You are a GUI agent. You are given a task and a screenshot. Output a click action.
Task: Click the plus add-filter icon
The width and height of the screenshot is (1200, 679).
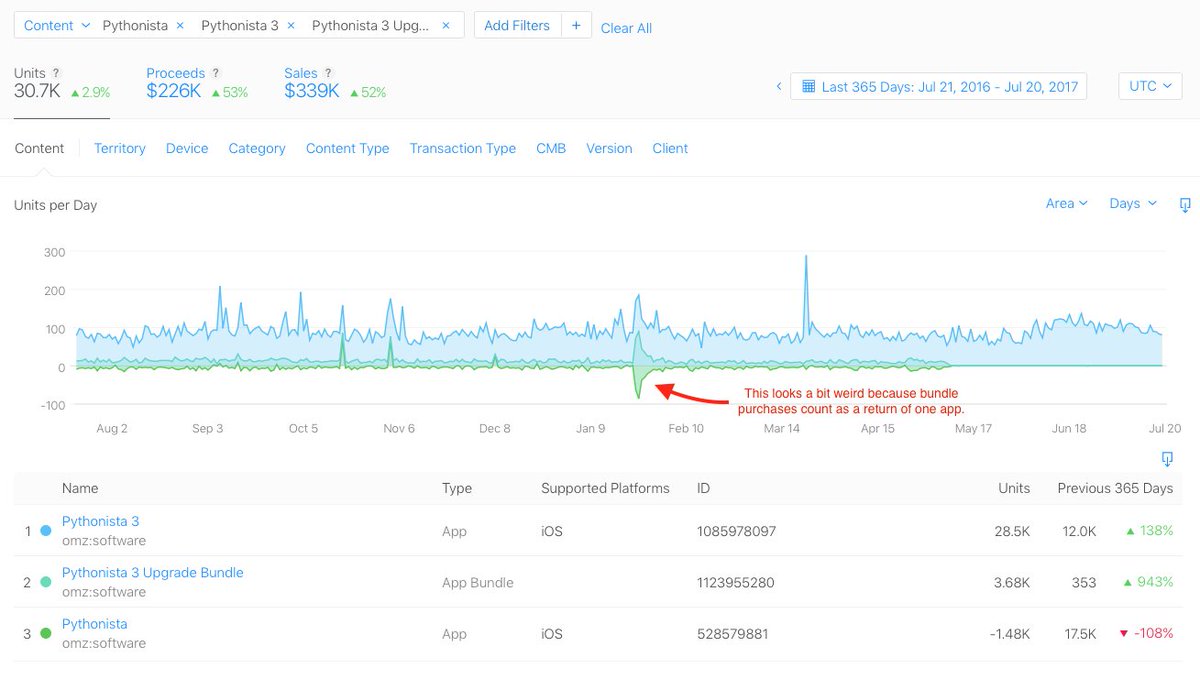[x=576, y=25]
